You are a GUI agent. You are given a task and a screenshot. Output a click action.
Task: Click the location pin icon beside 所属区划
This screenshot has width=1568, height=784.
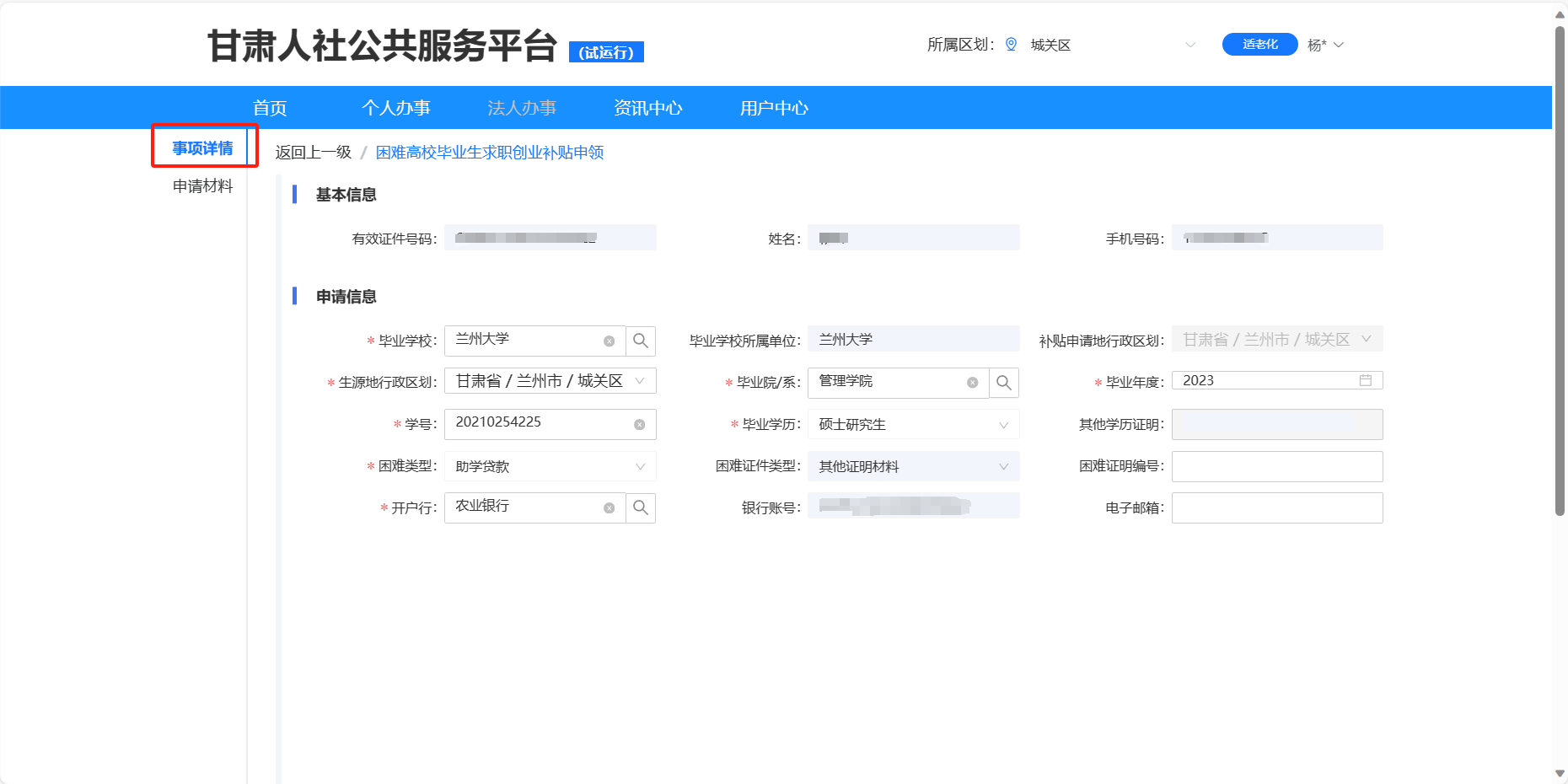1011,45
